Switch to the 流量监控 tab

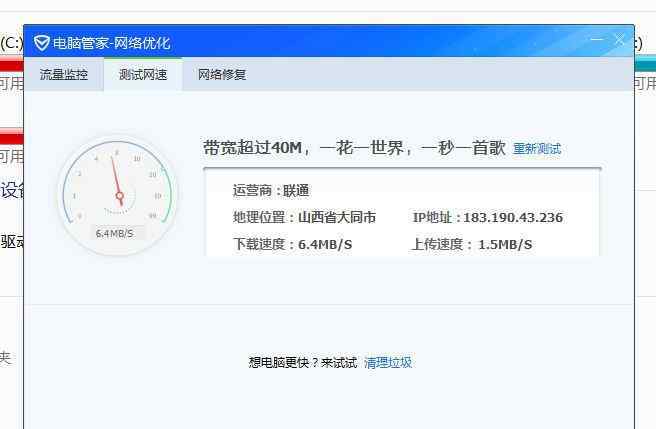(64, 74)
